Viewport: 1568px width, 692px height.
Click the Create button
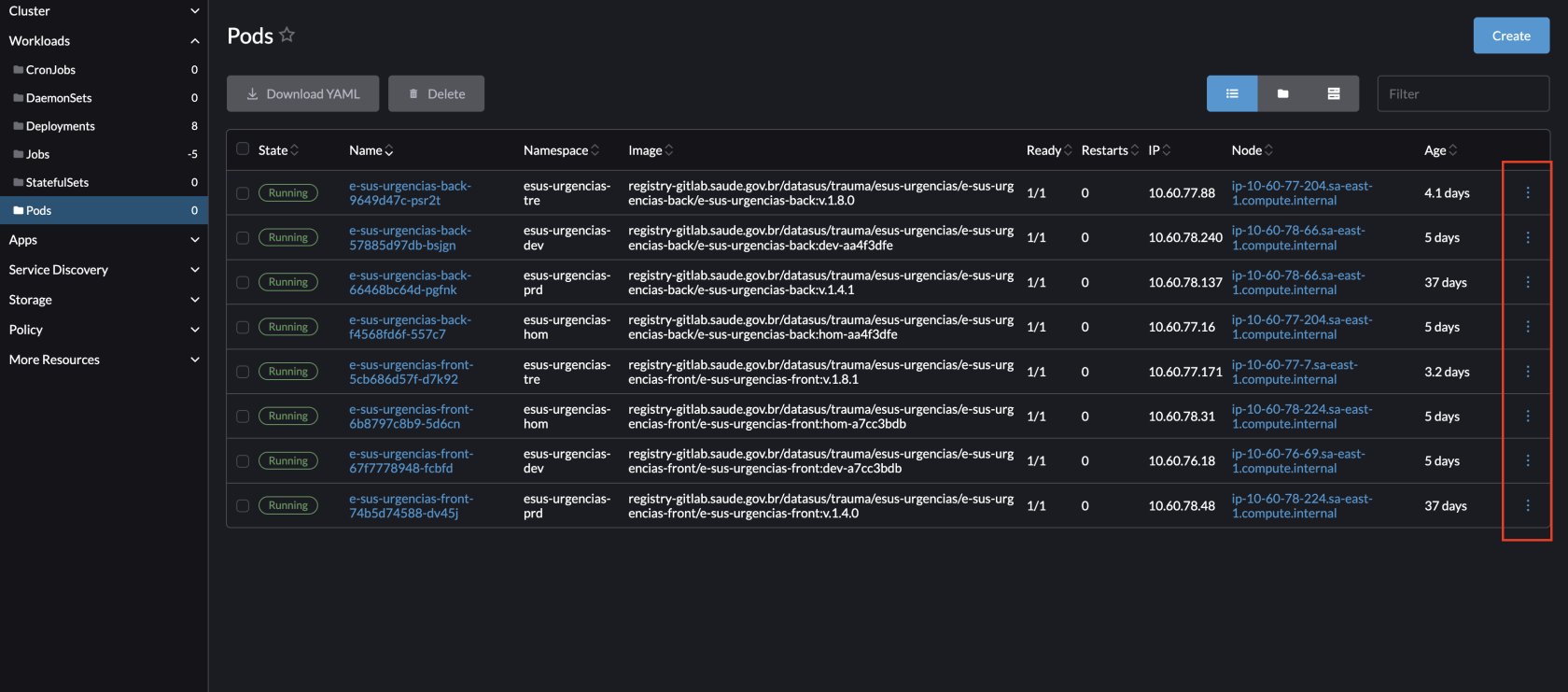pos(1510,35)
